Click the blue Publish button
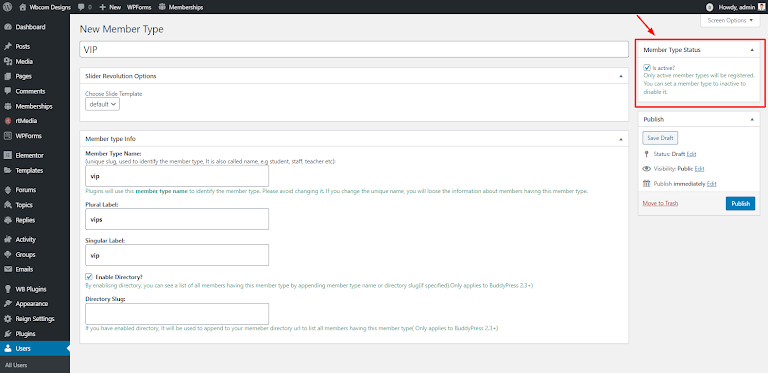768x373 pixels. pos(740,204)
